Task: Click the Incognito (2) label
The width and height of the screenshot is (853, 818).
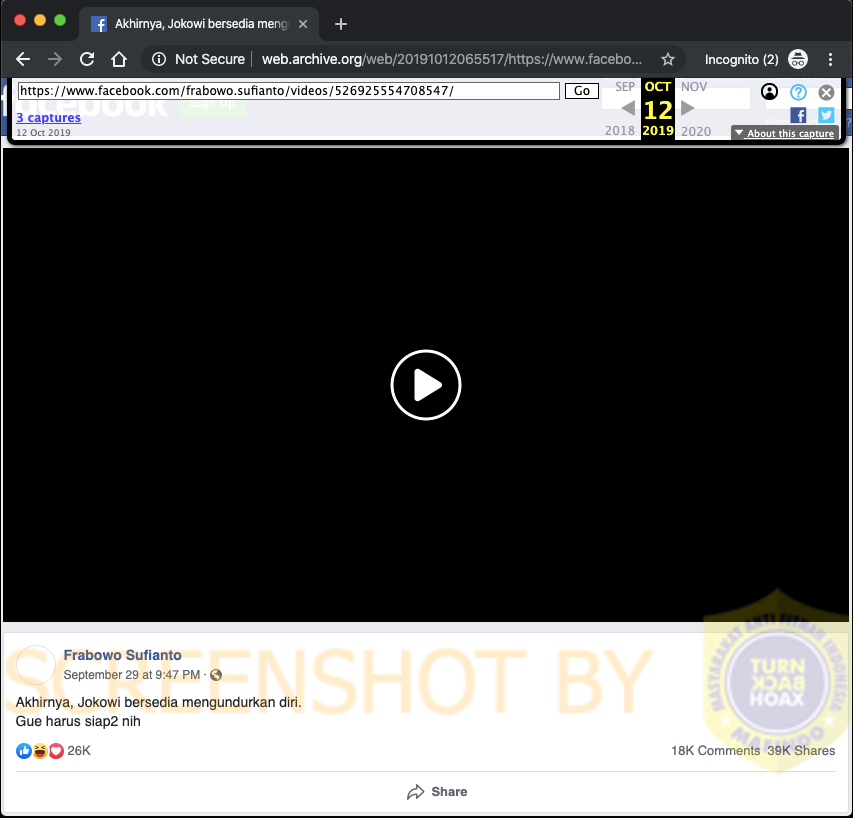Action: tap(741, 59)
